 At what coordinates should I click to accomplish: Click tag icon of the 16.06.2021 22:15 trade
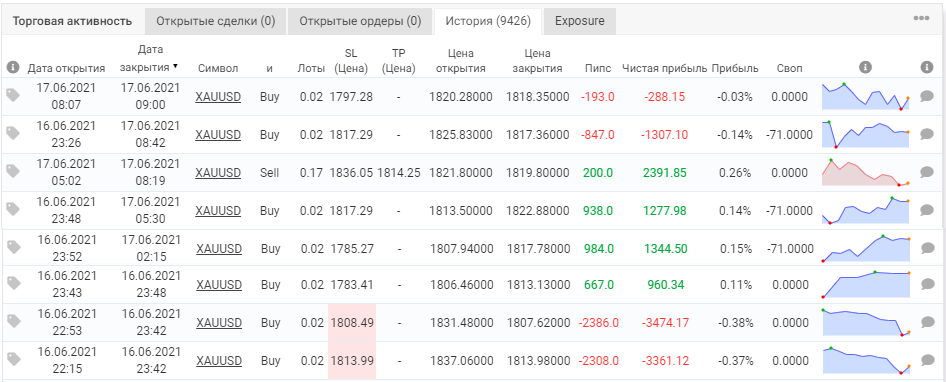point(13,360)
